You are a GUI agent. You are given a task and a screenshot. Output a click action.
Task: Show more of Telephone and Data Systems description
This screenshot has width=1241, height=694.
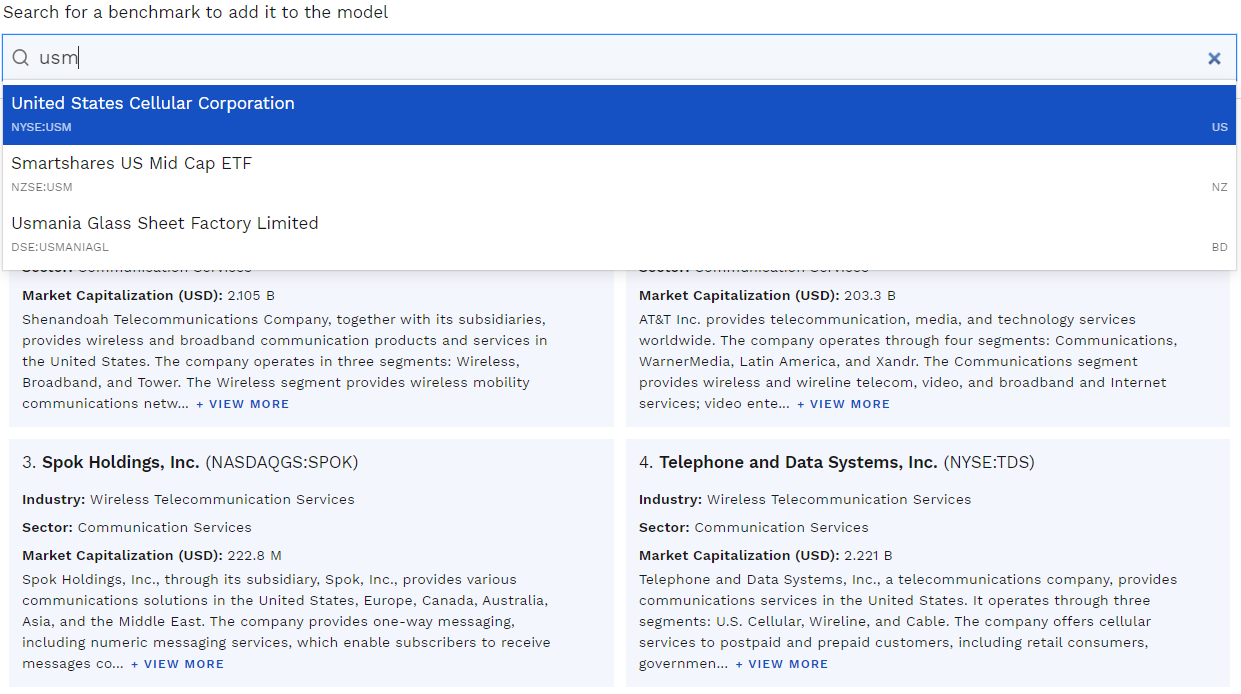[x=781, y=664]
